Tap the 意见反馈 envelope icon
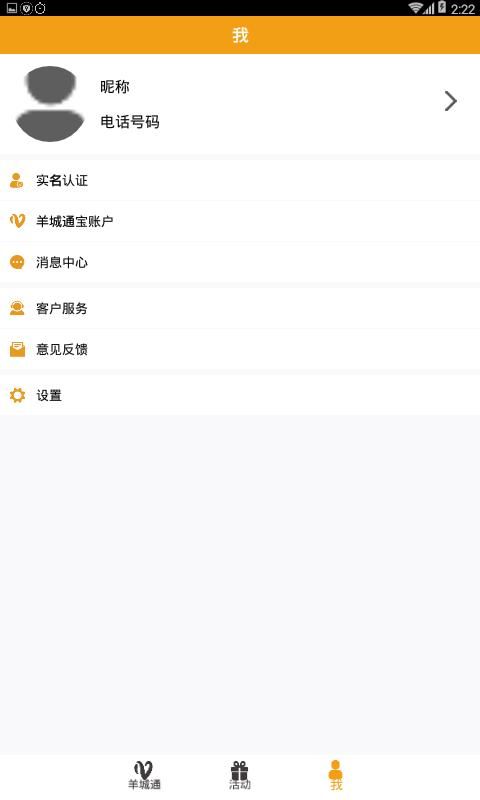This screenshot has height=800, width=480. [17, 349]
